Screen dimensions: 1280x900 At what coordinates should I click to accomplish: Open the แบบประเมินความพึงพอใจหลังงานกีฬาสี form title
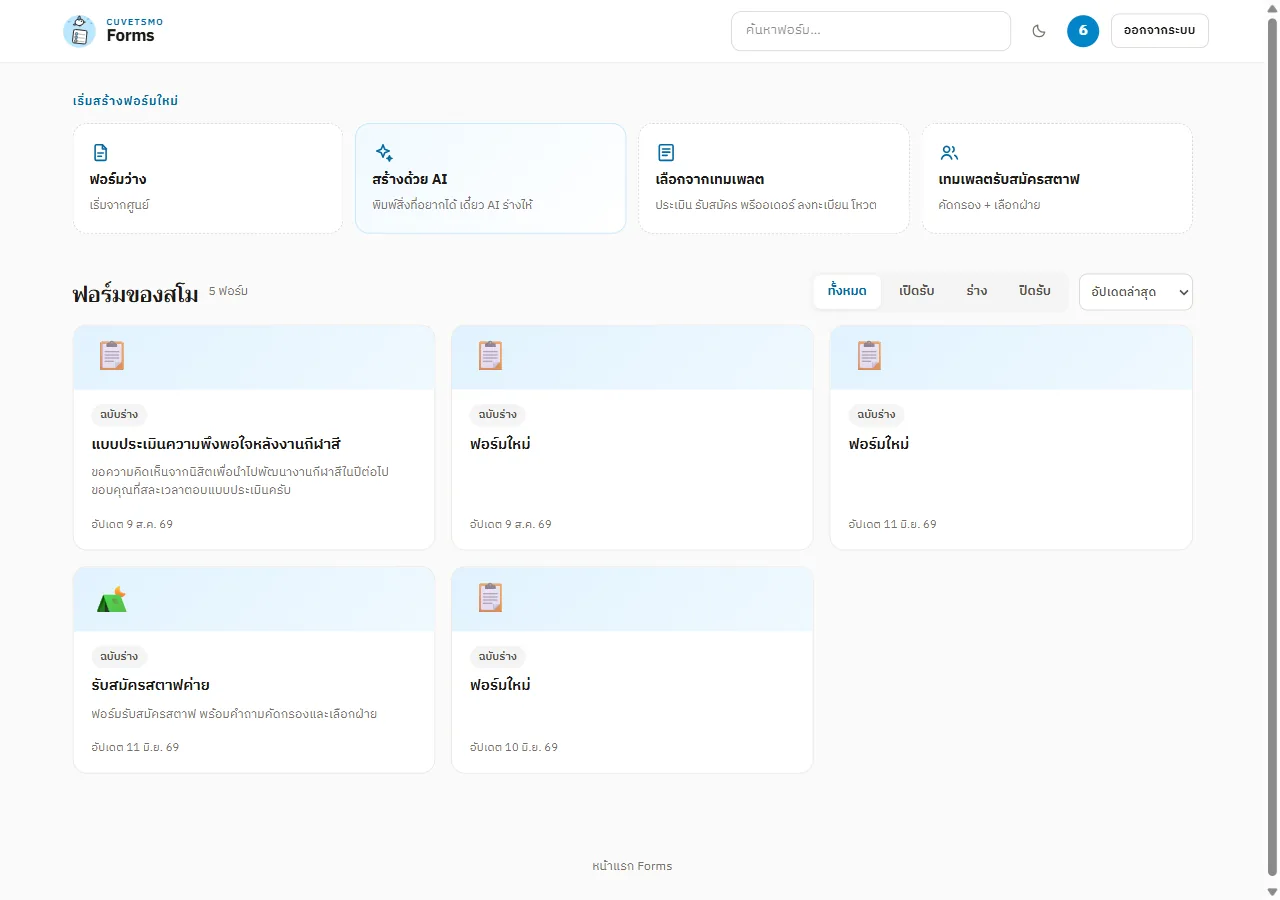(216, 444)
